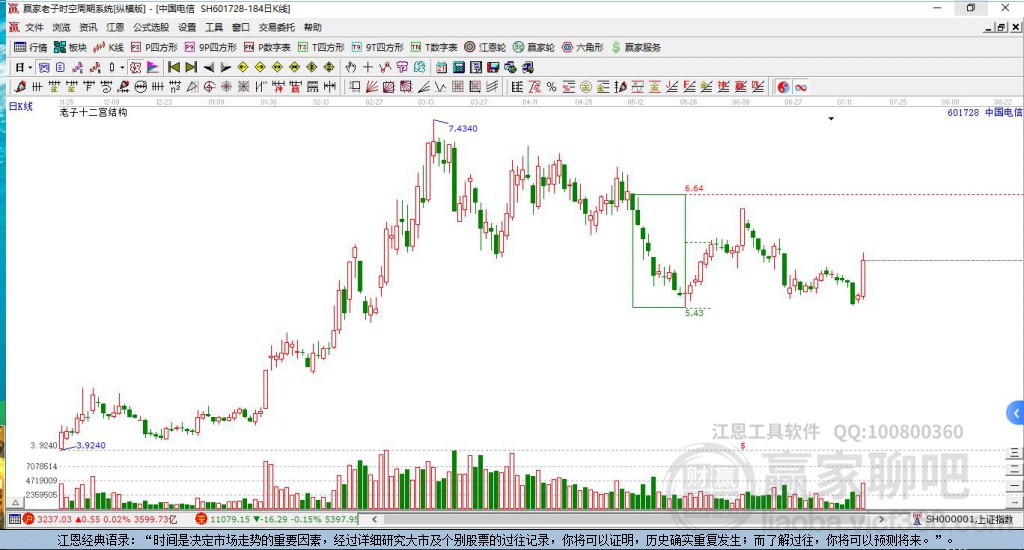The width and height of the screenshot is (1024, 550).
Task: Select the hand pan tool
Action: 351,67
